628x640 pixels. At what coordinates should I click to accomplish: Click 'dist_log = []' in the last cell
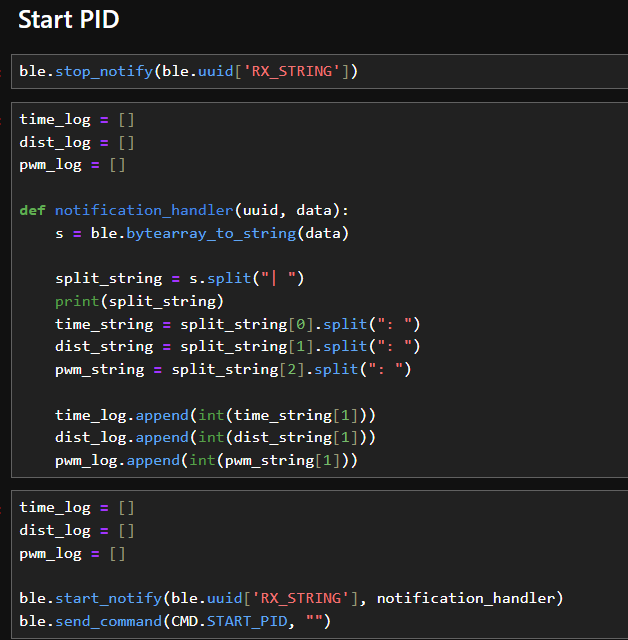[x=77, y=531]
